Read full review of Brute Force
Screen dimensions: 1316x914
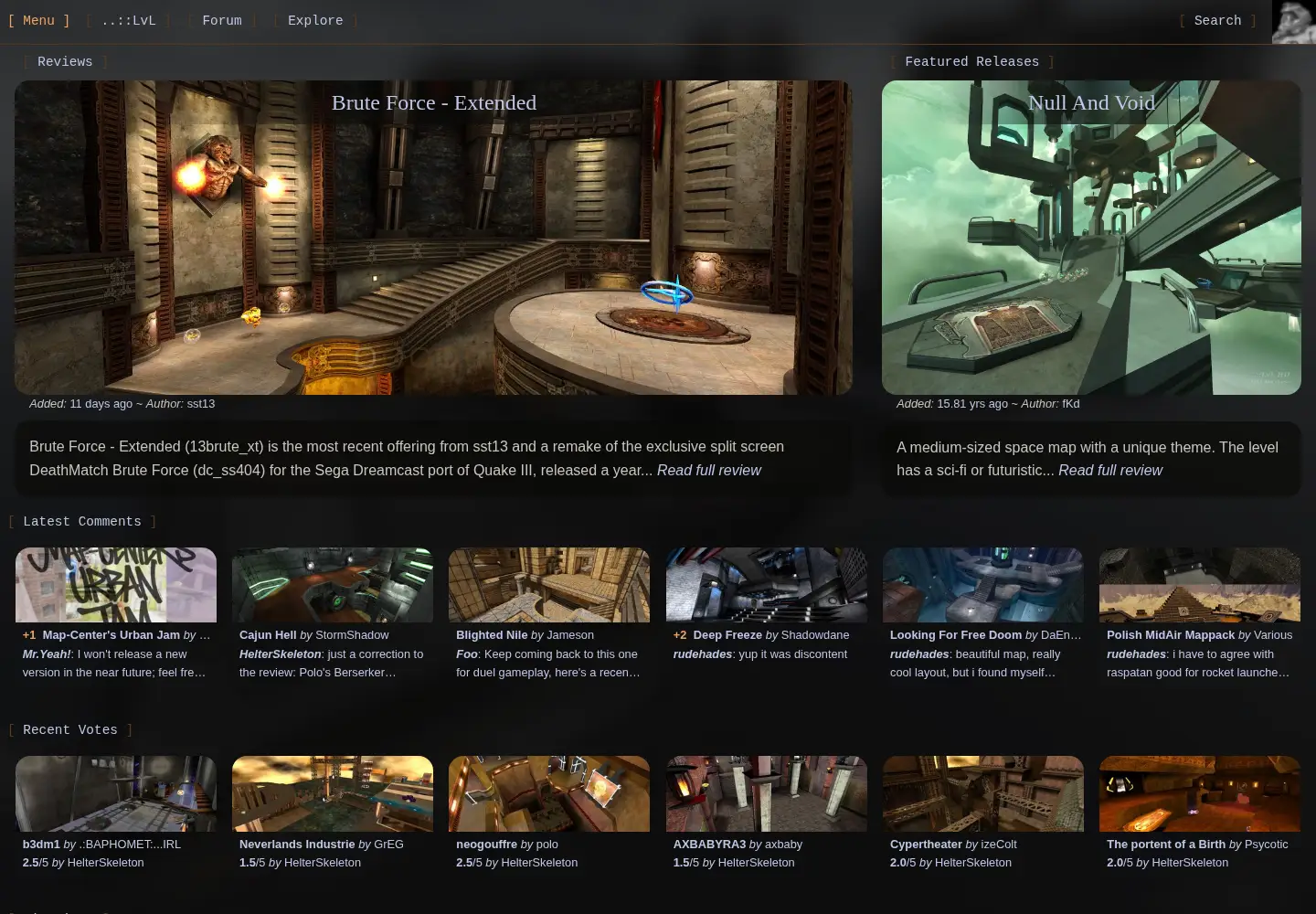[x=709, y=470]
